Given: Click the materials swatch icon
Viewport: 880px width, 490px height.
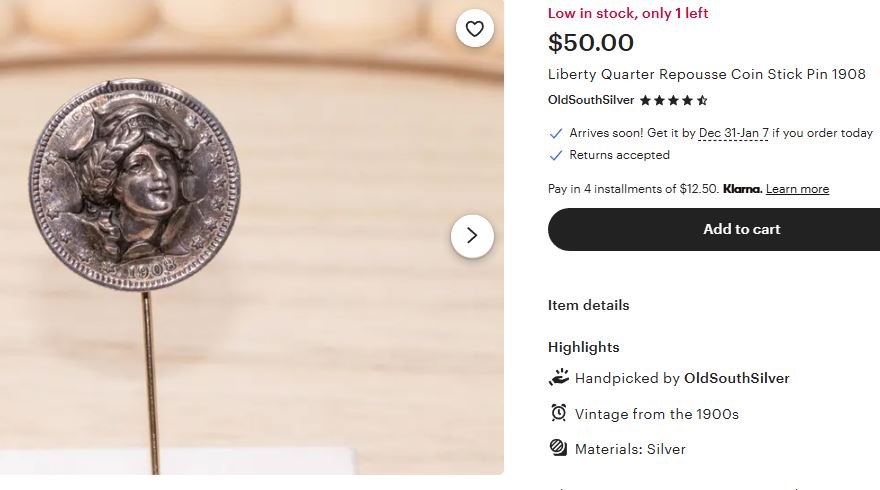Looking at the screenshot, I should tap(558, 448).
